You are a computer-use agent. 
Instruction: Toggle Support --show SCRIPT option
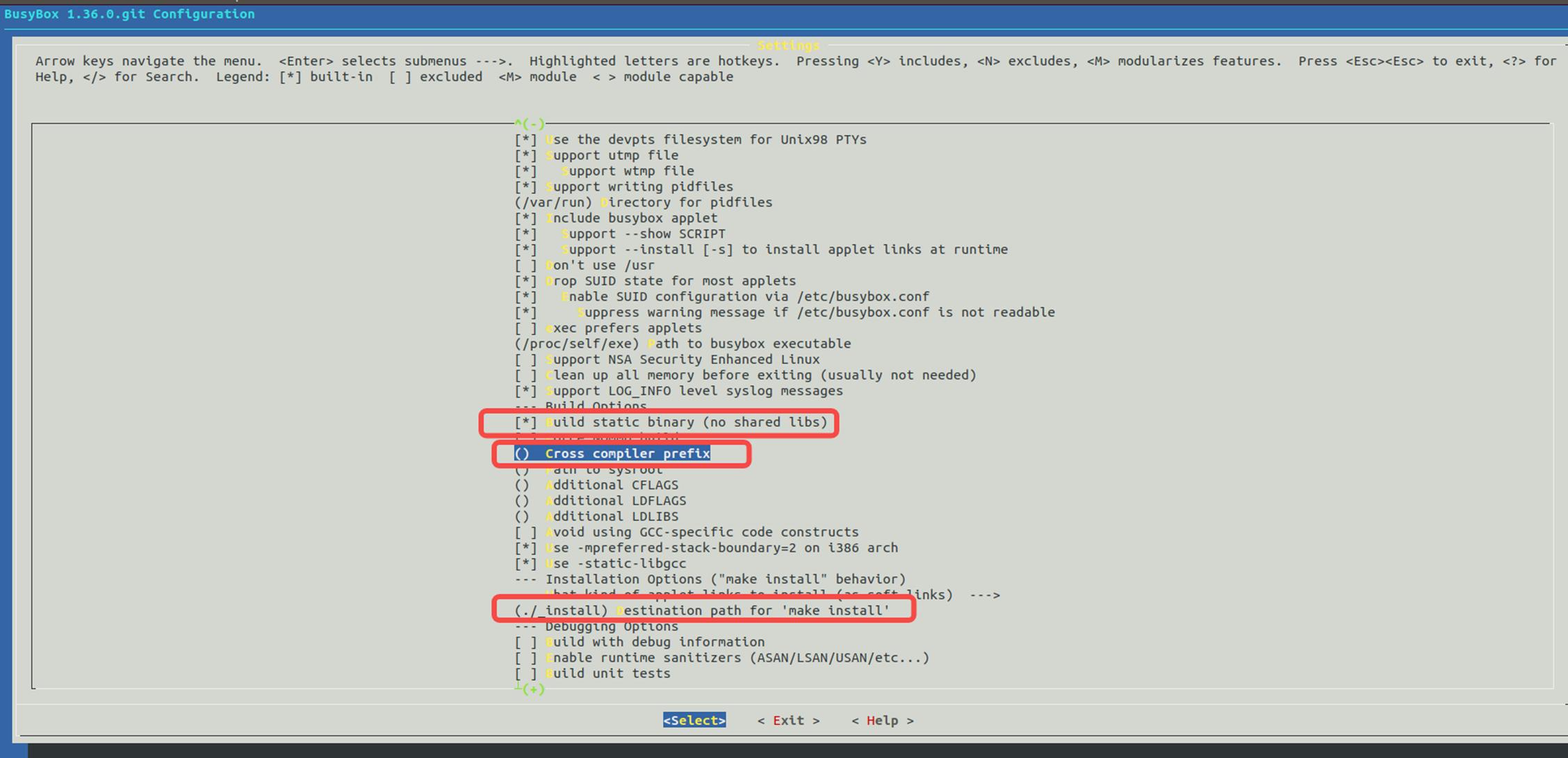[620, 234]
